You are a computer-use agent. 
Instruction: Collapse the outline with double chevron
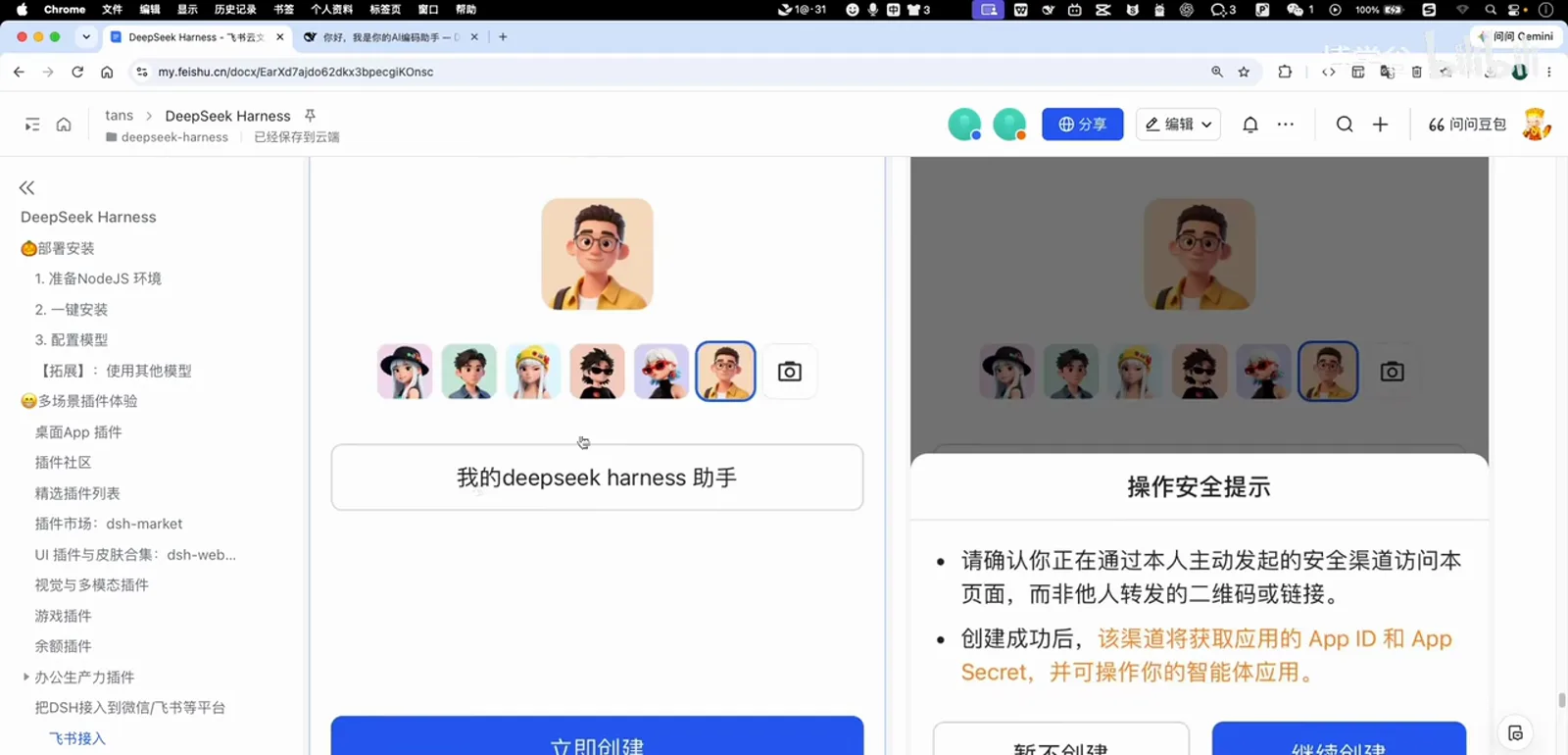click(x=26, y=187)
